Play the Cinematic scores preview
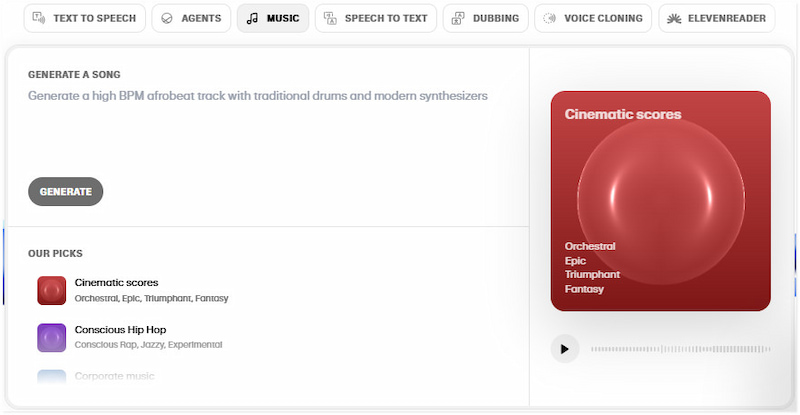This screenshot has width=800, height=415. pos(564,349)
